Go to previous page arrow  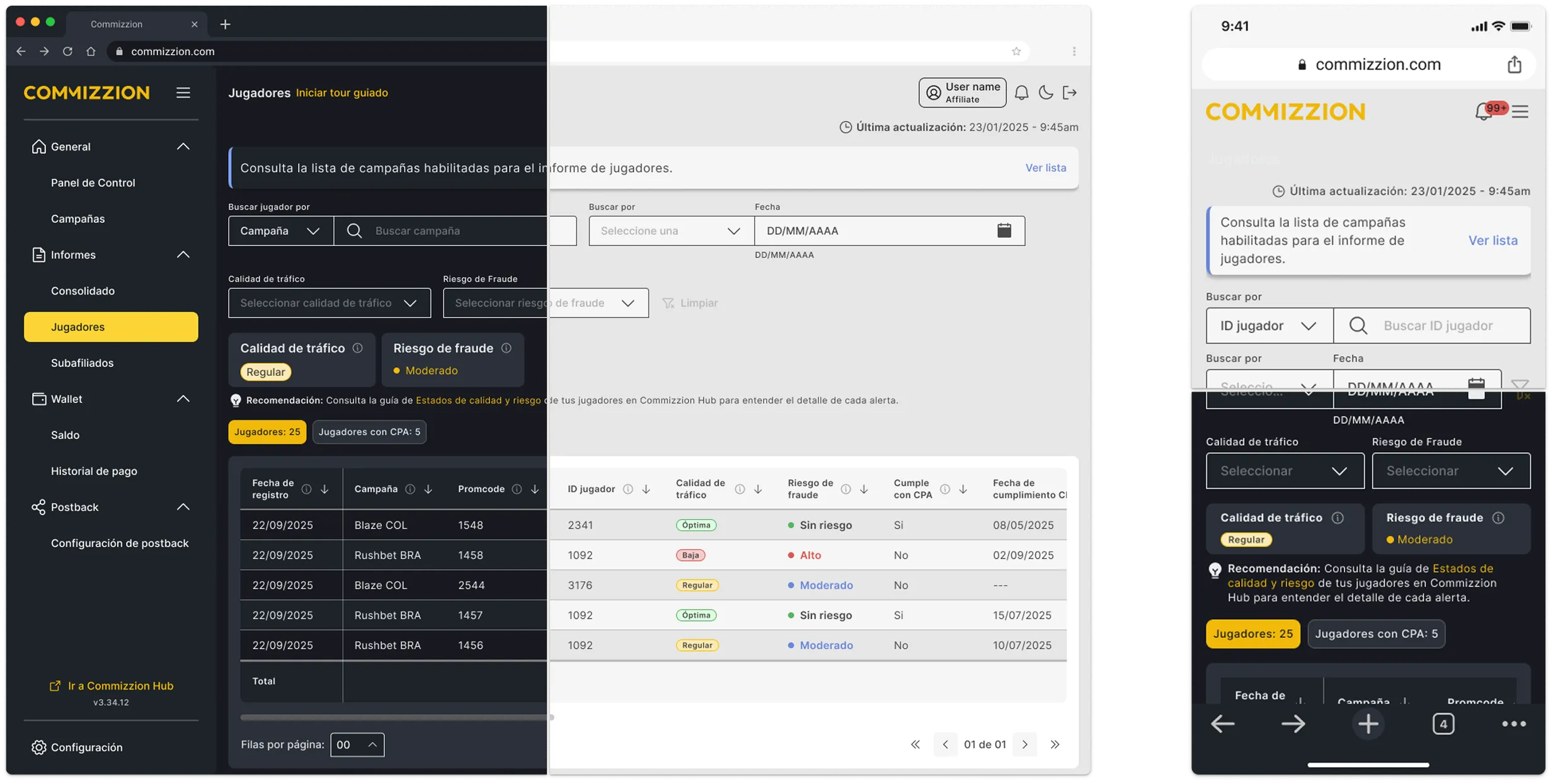tap(945, 745)
